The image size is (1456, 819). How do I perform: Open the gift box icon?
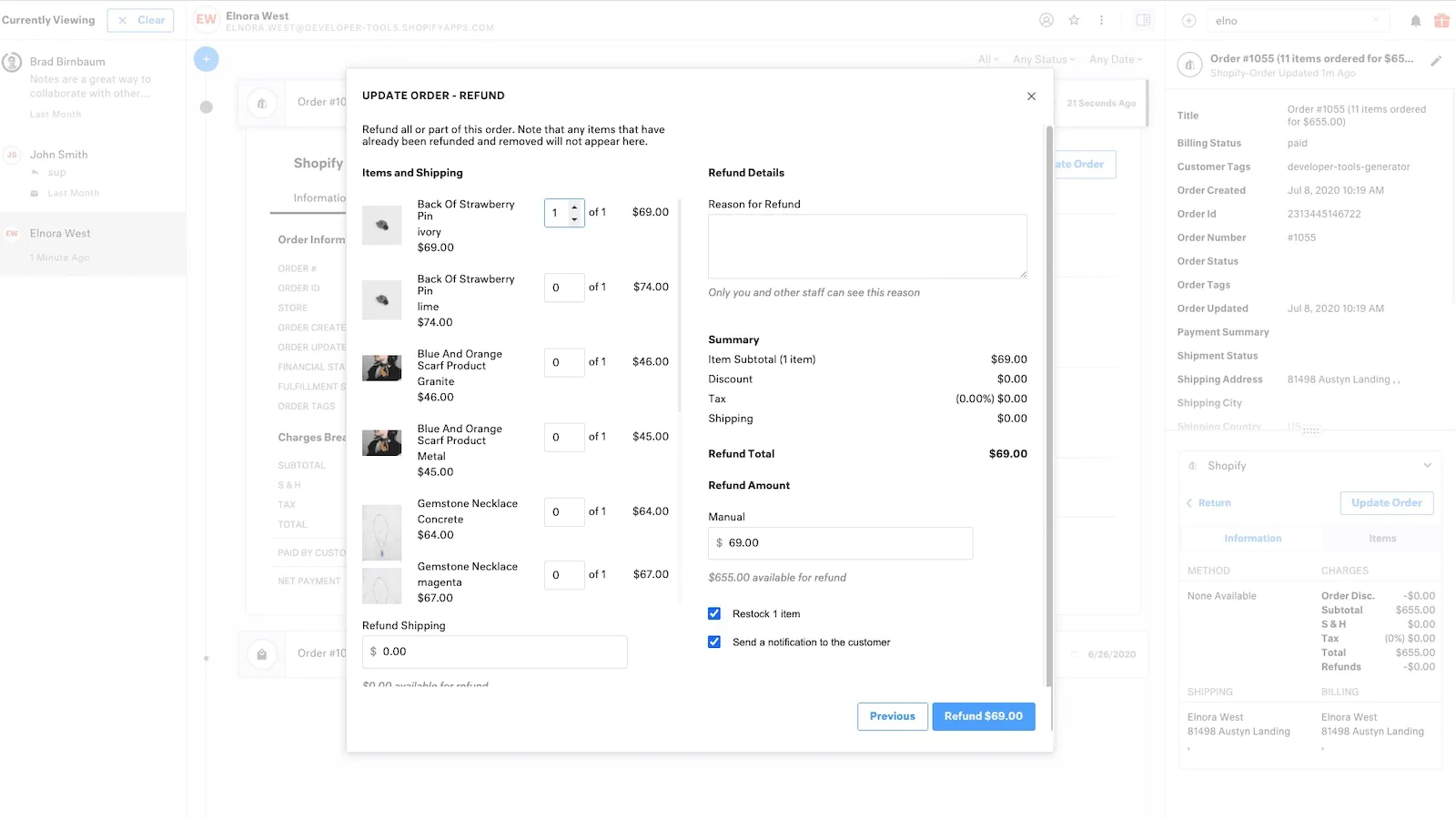(1441, 20)
